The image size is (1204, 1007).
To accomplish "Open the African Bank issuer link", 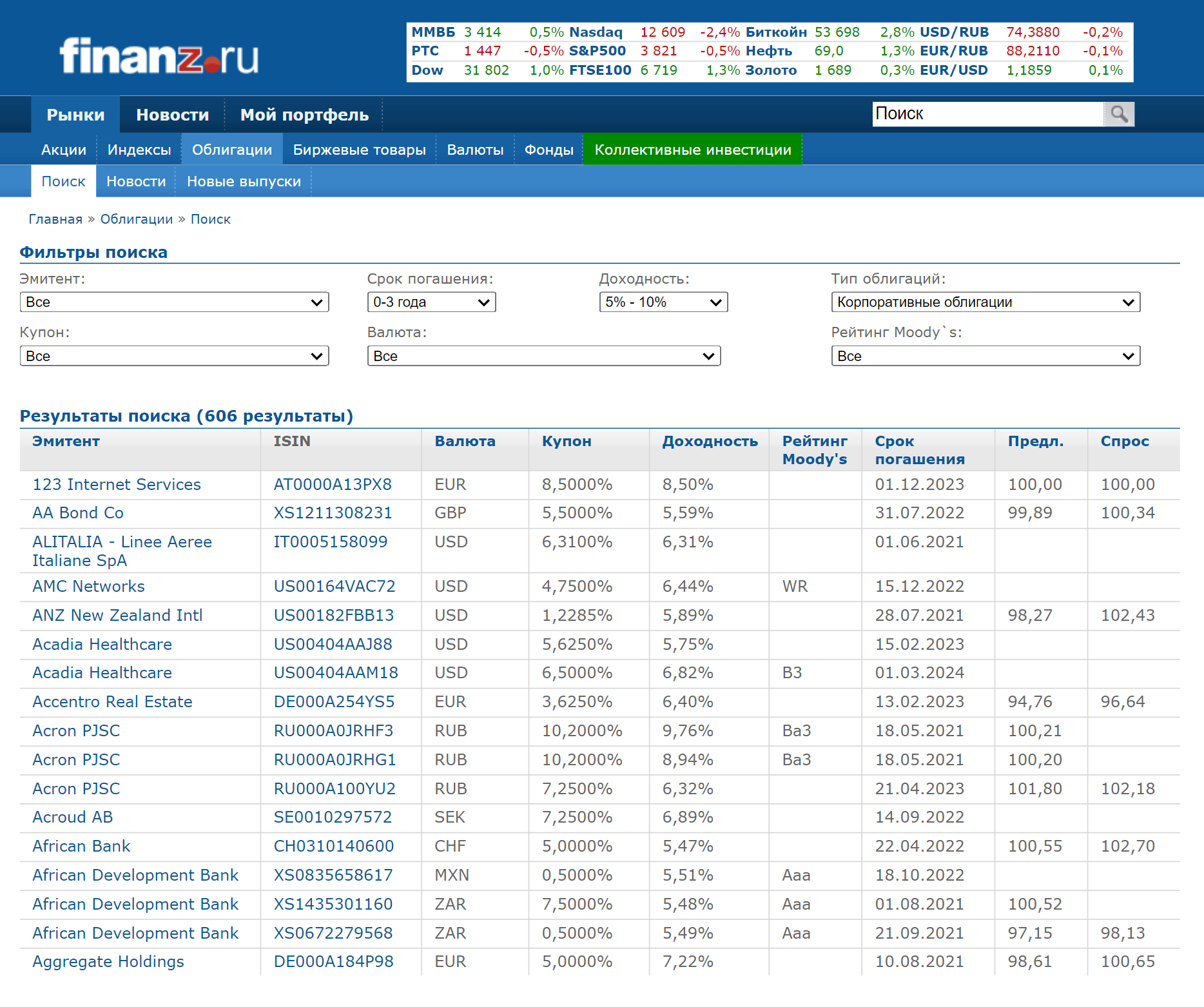I will tap(81, 846).
